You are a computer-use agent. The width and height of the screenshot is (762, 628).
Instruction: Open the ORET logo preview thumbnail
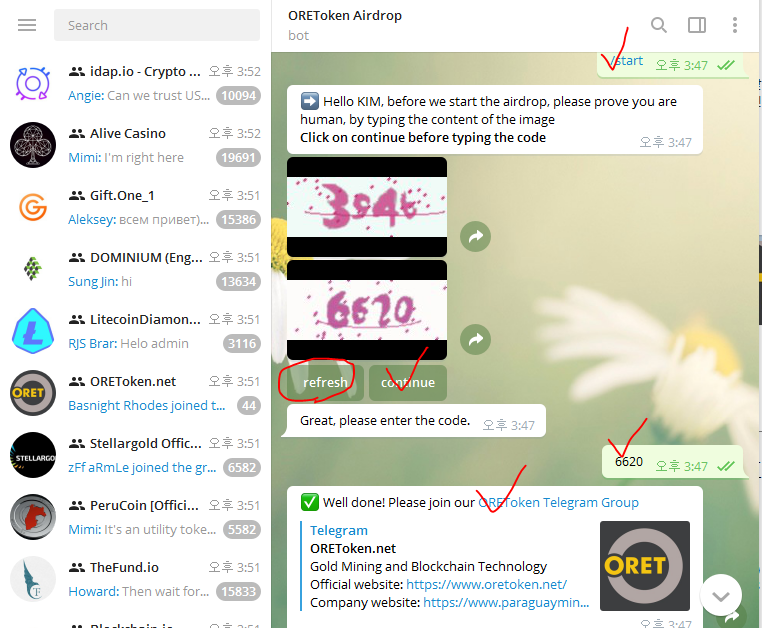coord(645,566)
